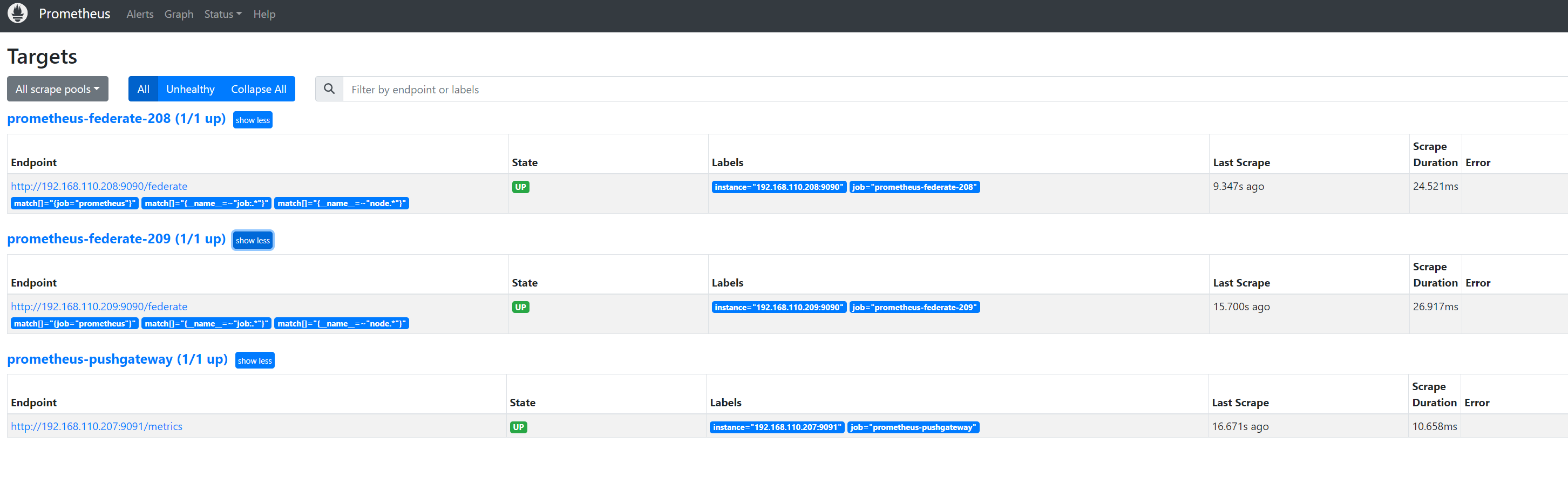Click Error column header in pushgateway table
This screenshot has width=1568, height=477.
pos(1477,403)
